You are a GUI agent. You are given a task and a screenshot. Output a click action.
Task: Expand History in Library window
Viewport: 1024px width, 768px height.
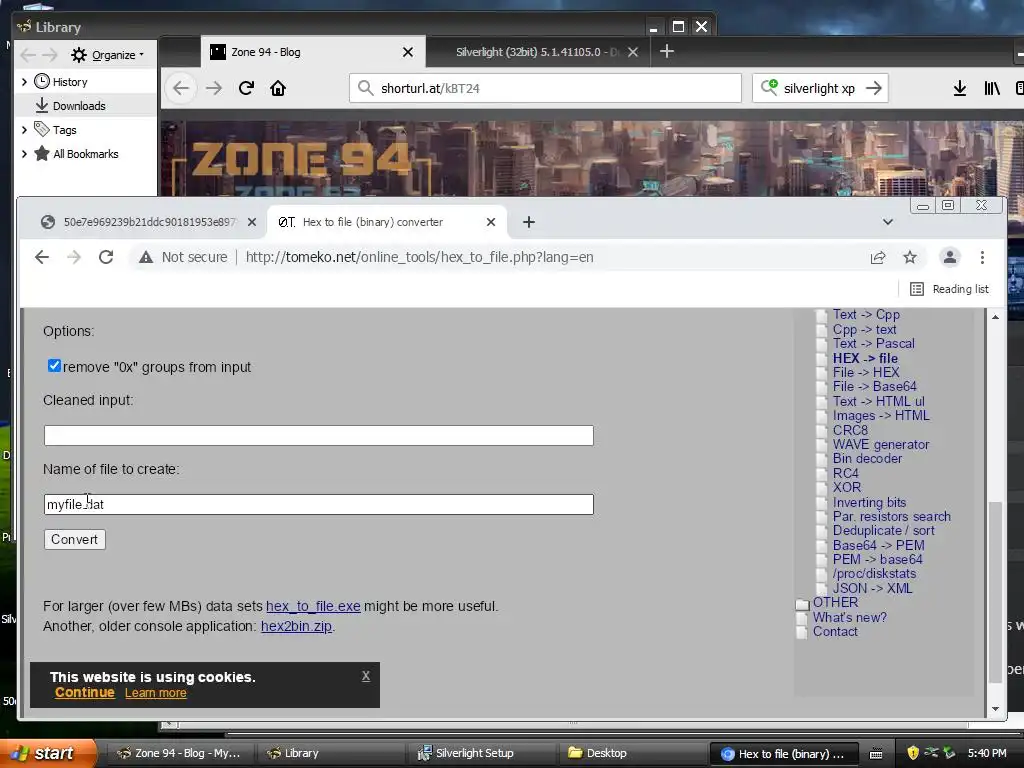(x=24, y=82)
